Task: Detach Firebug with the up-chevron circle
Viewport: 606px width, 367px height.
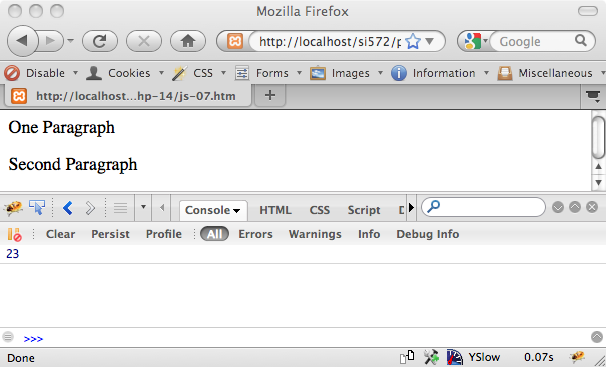Action: pos(575,207)
